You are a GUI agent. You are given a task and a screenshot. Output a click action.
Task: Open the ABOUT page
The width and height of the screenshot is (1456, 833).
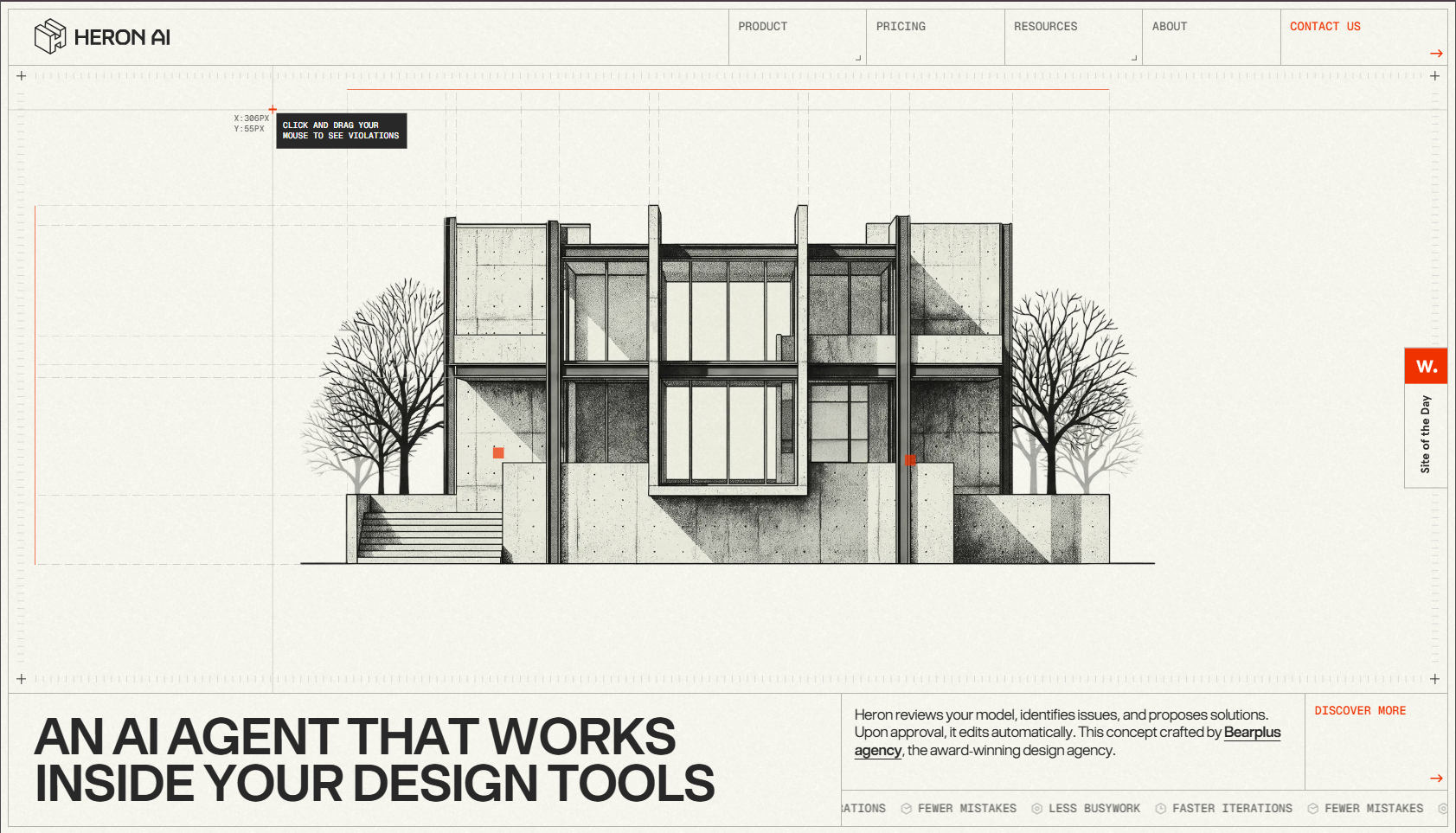coord(1169,27)
